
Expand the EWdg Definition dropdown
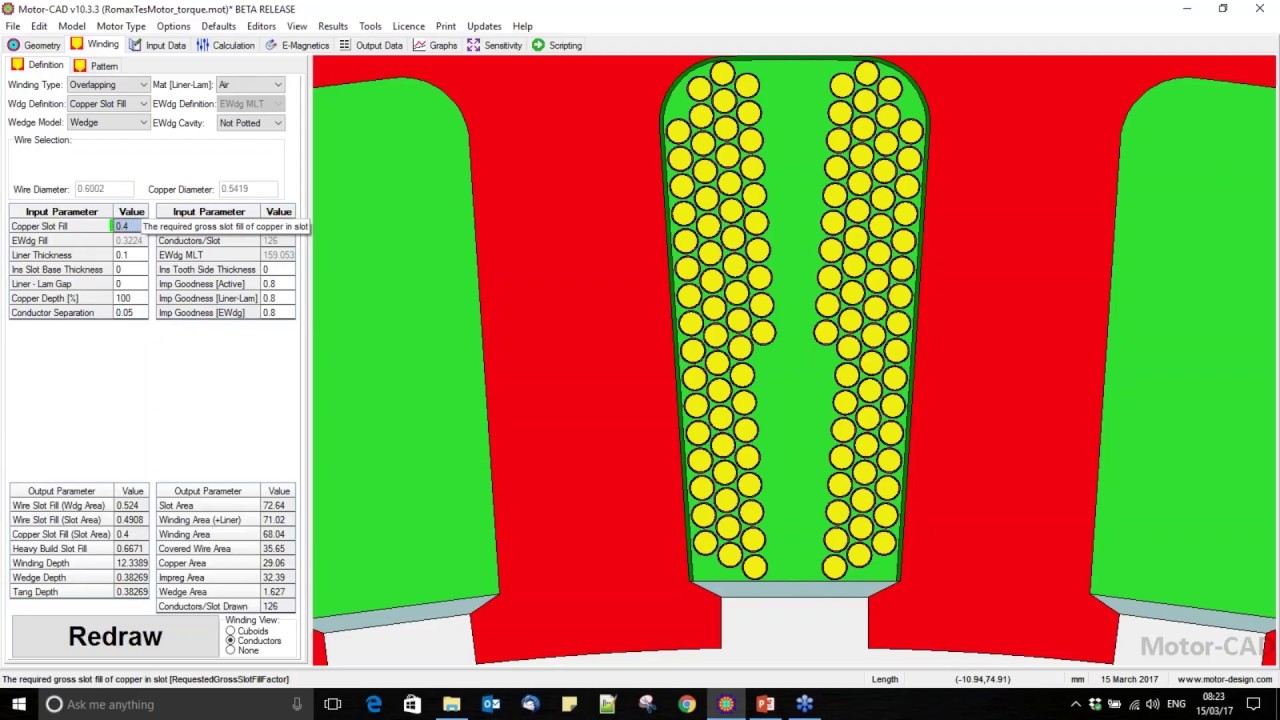tap(278, 104)
